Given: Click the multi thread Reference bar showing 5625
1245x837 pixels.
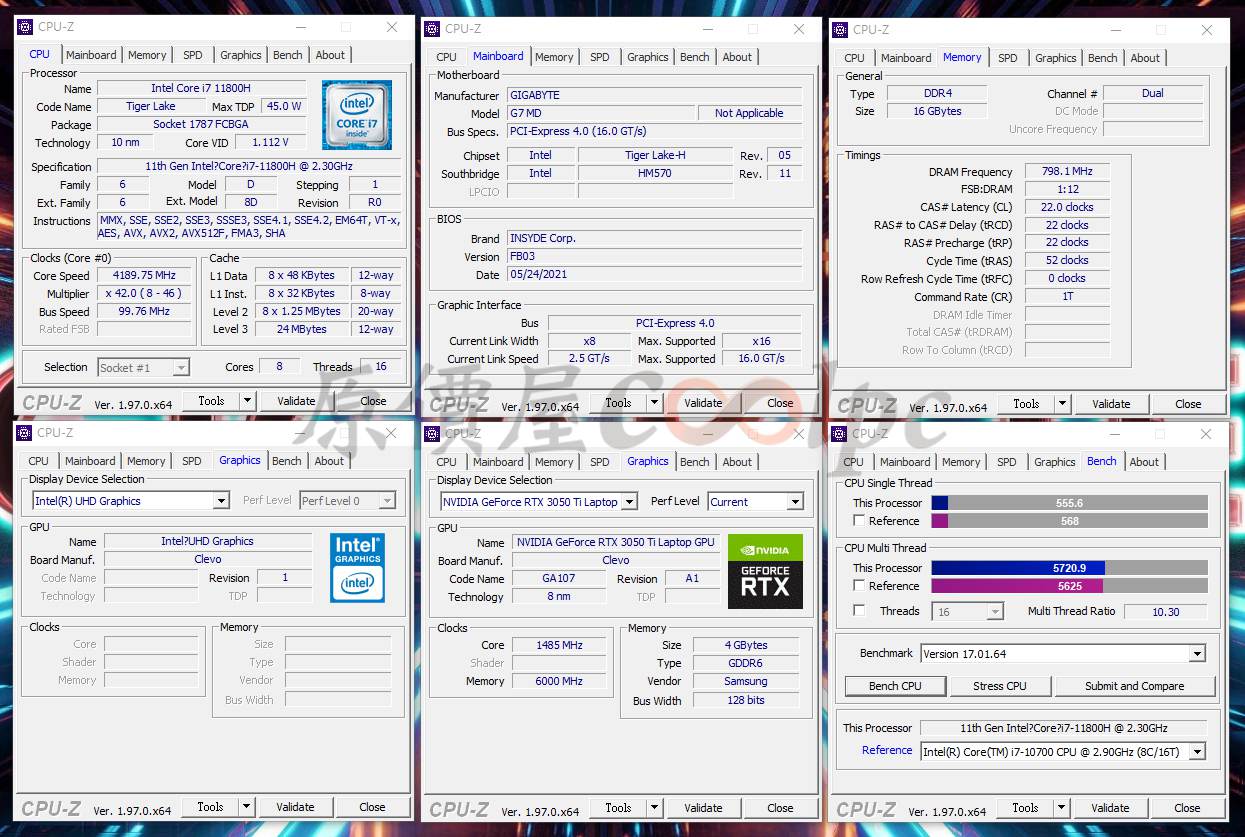Looking at the screenshot, I should [1069, 586].
